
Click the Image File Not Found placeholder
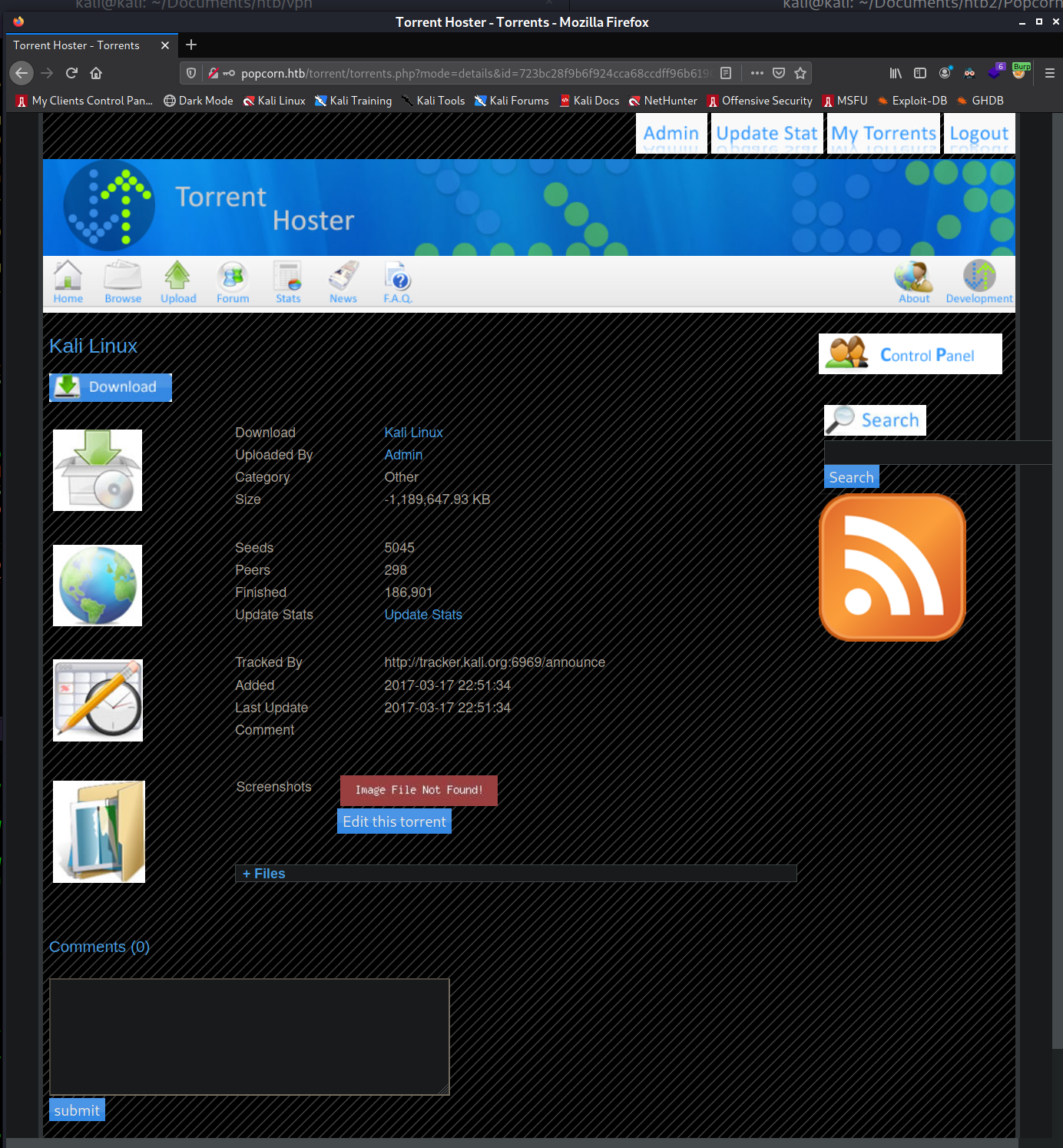pos(419,790)
